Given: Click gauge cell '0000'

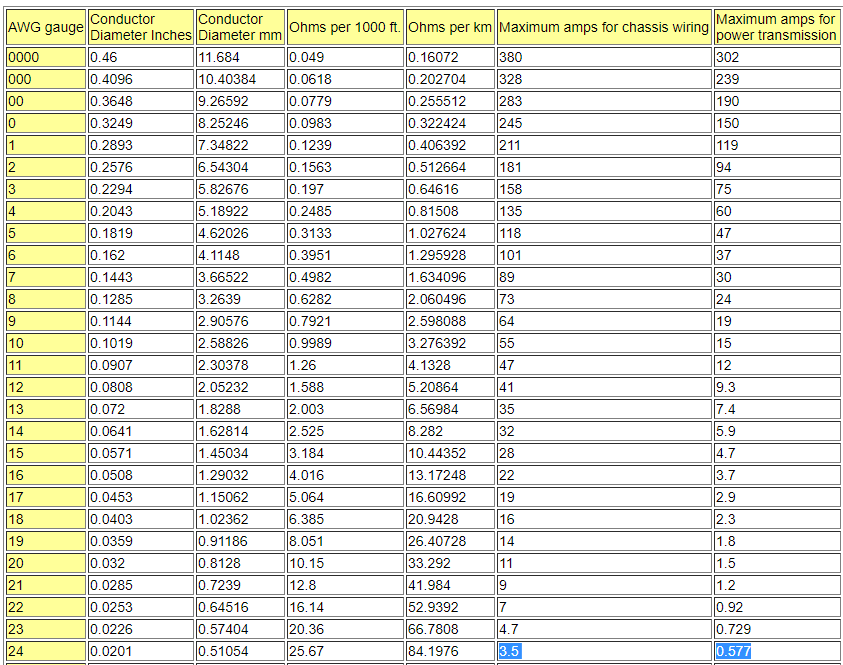Looking at the screenshot, I should click(46, 57).
